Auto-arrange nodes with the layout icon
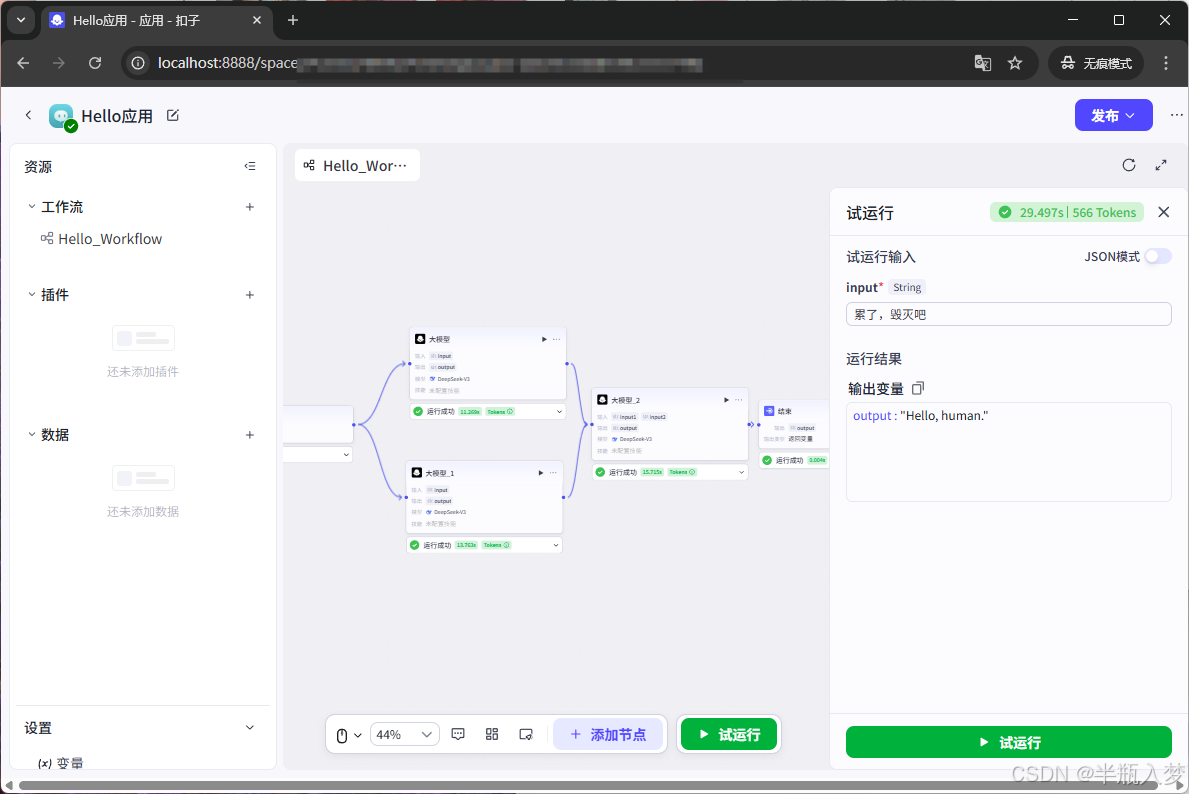The image size is (1189, 794). click(x=492, y=734)
